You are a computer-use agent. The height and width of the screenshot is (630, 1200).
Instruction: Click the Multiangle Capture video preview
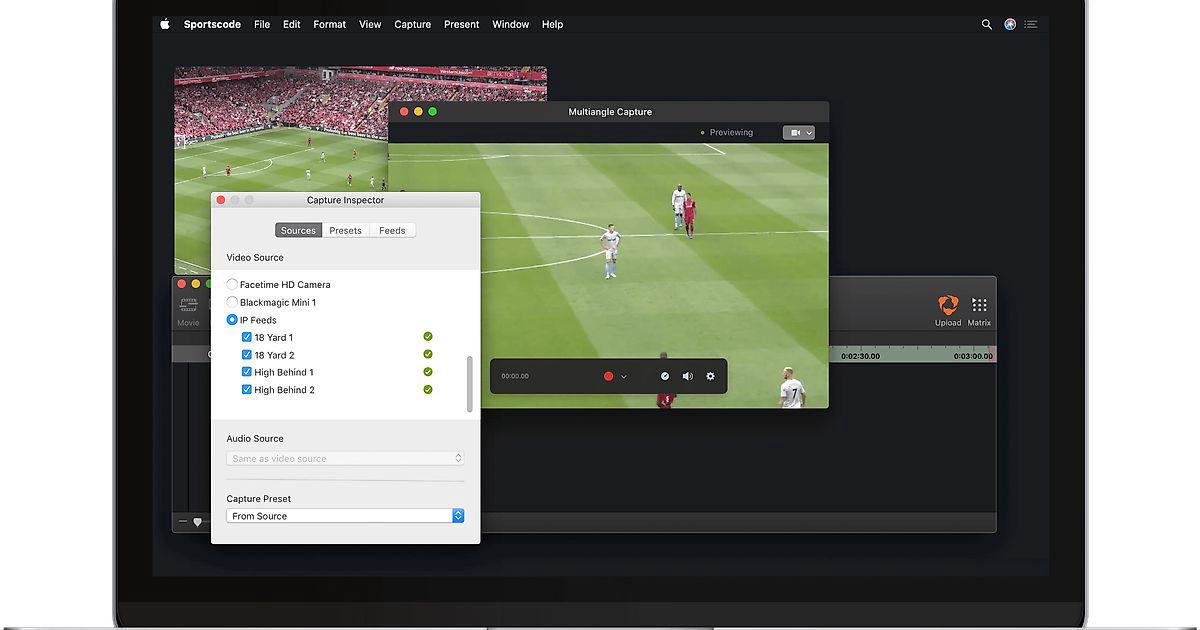[x=608, y=275]
